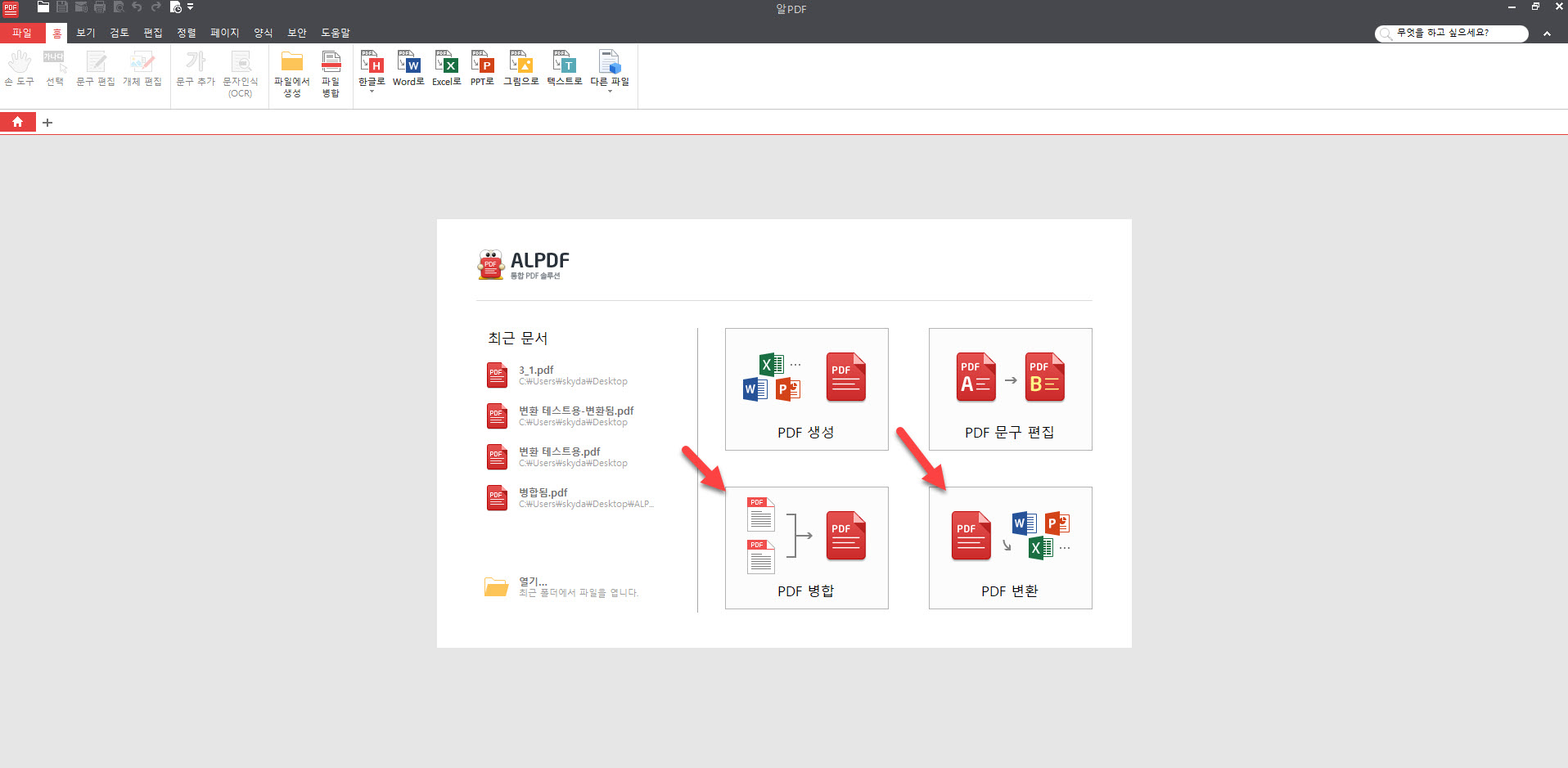Convert PDF using PPT로 button
The image size is (1568, 768).
pos(482,69)
